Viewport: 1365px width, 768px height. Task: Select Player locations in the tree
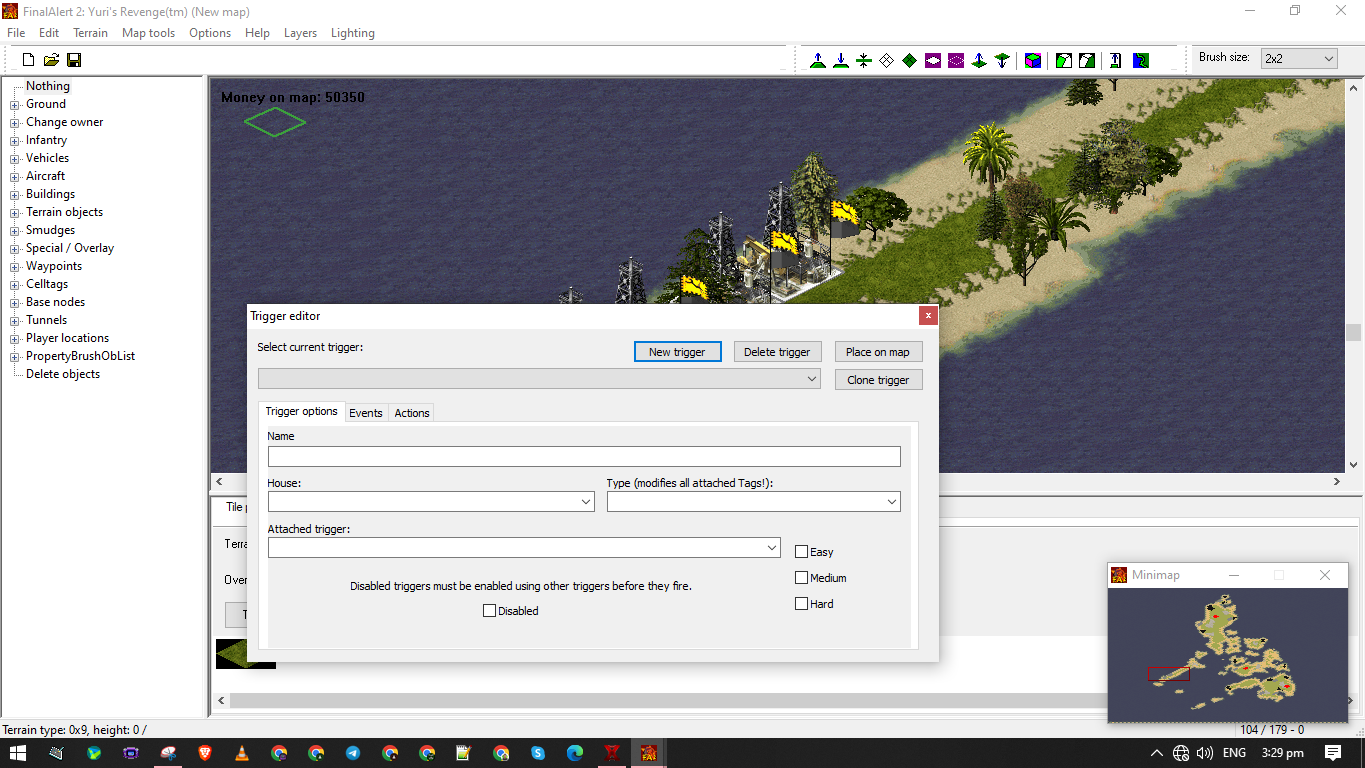click(67, 338)
